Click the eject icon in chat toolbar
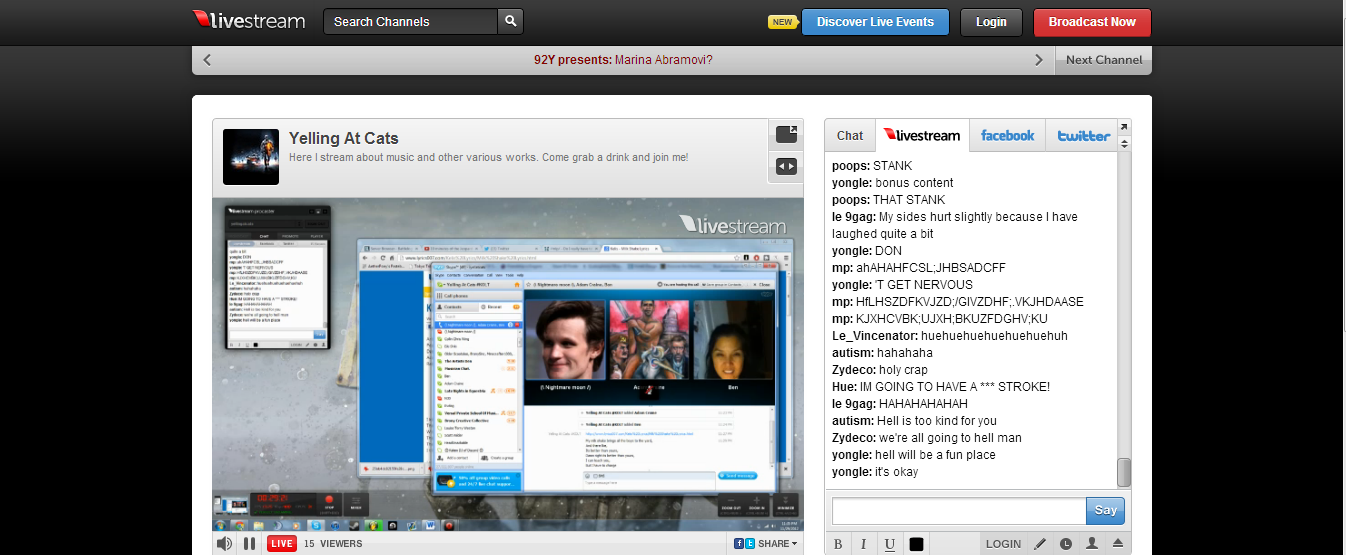 [x=1118, y=544]
